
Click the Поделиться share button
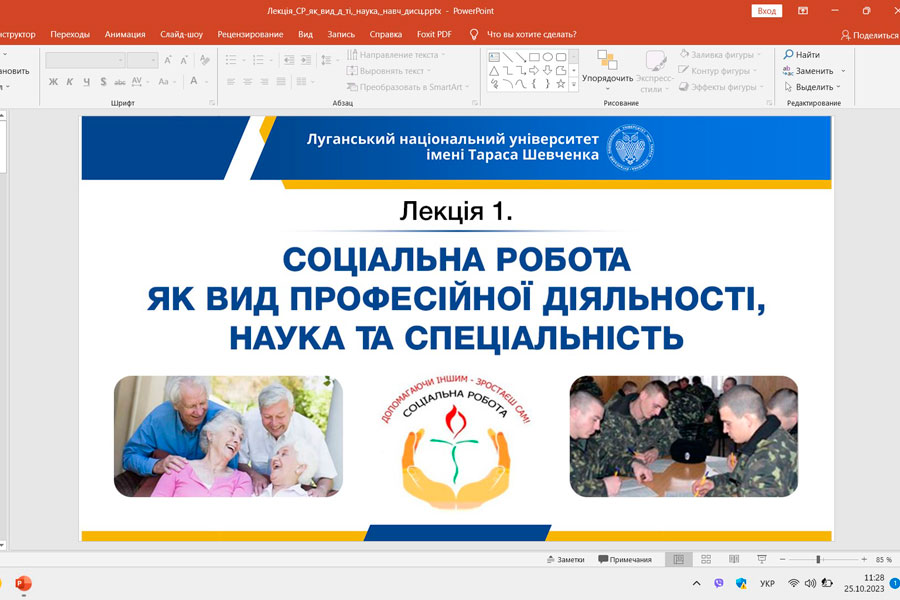tap(869, 35)
